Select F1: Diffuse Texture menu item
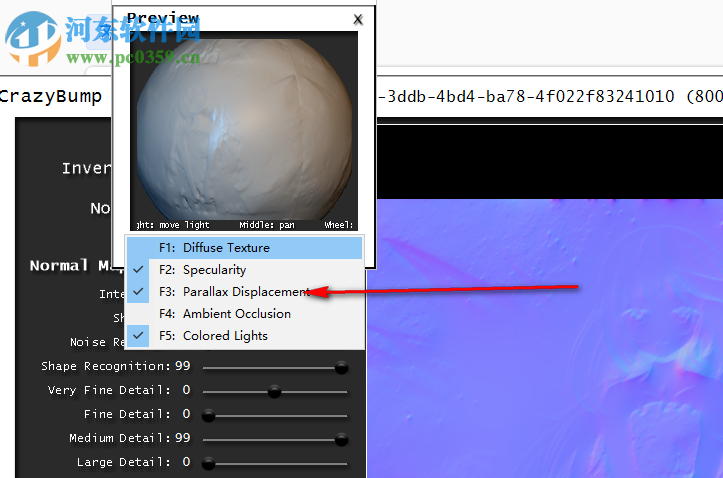Image resolution: width=723 pixels, height=478 pixels. coord(244,248)
